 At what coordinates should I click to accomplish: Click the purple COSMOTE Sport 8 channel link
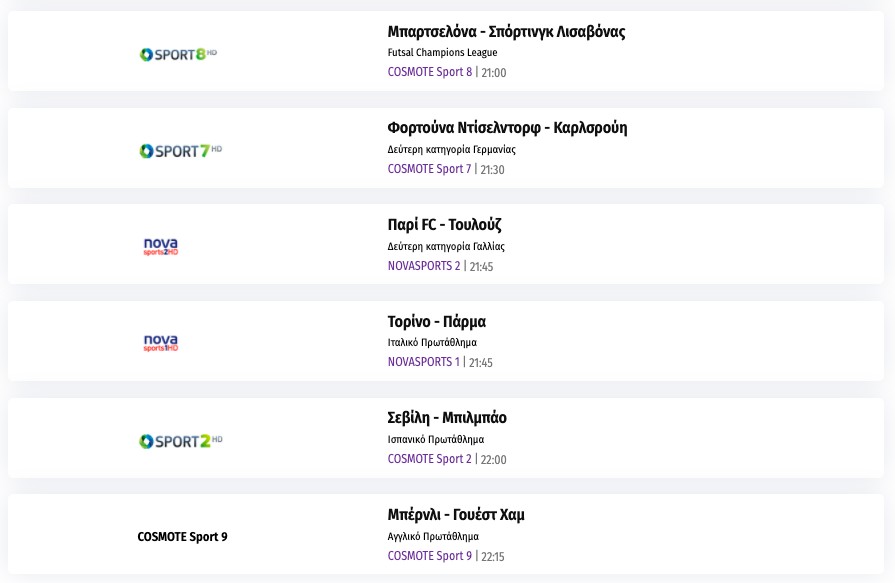click(430, 72)
